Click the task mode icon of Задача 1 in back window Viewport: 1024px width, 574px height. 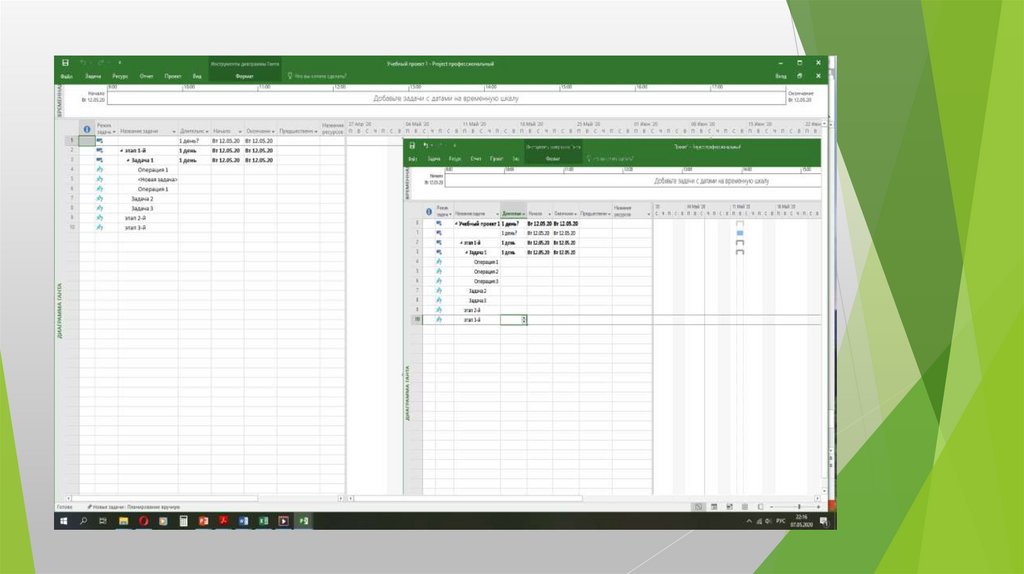(x=100, y=160)
